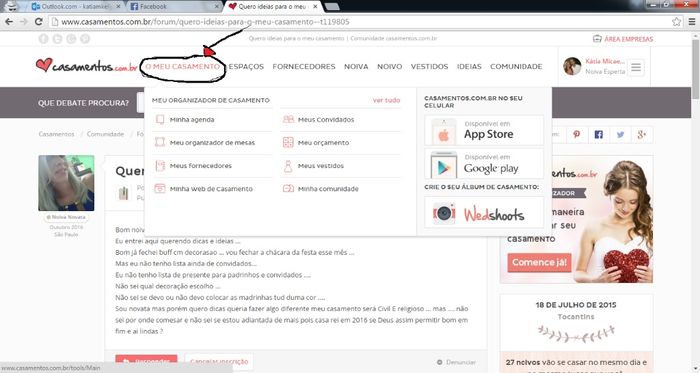700x373 pixels.
Task: Click the Apple App Store icon
Action: [443, 132]
